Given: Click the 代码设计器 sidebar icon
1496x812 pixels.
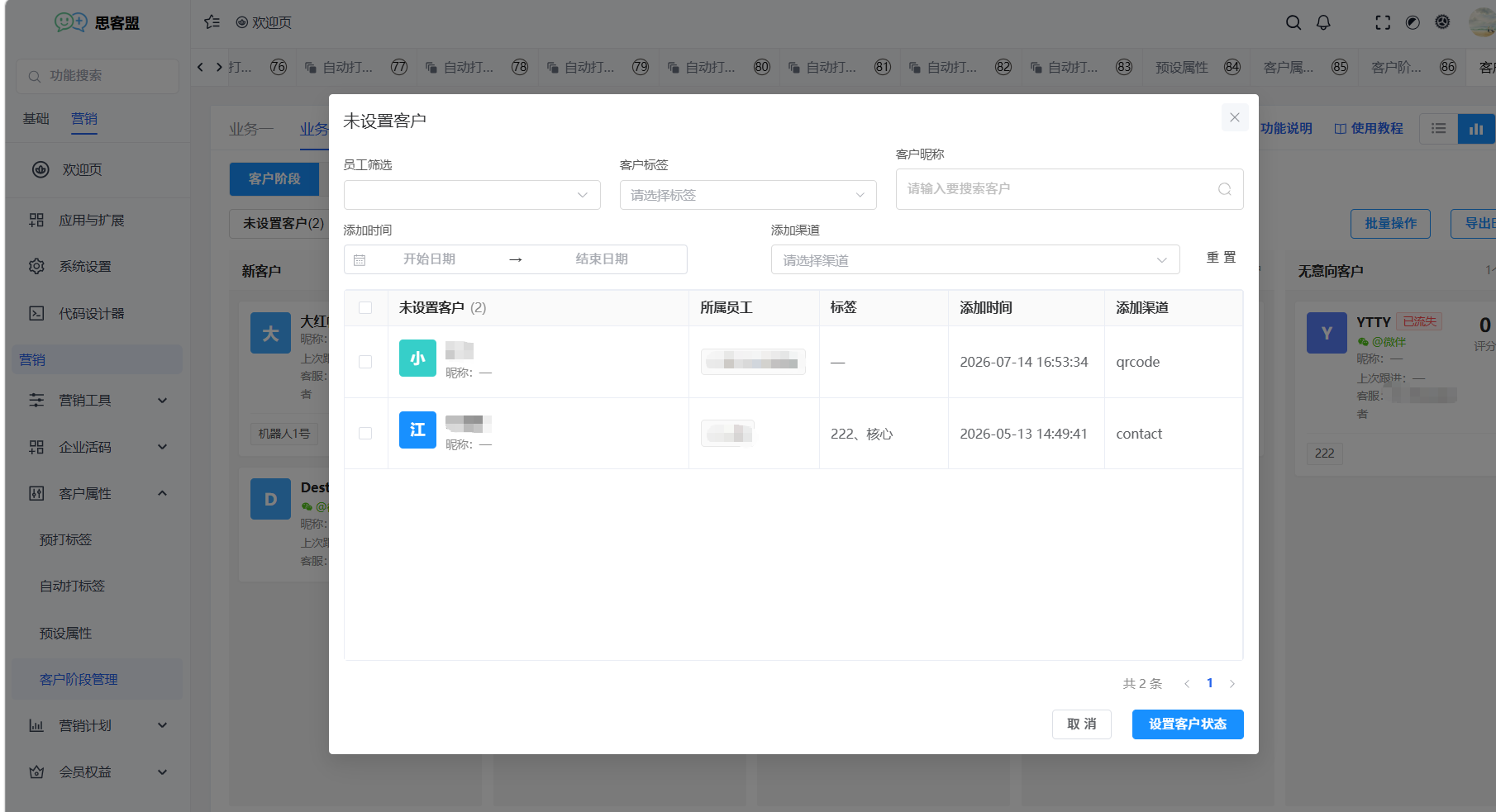Looking at the screenshot, I should click(36, 313).
